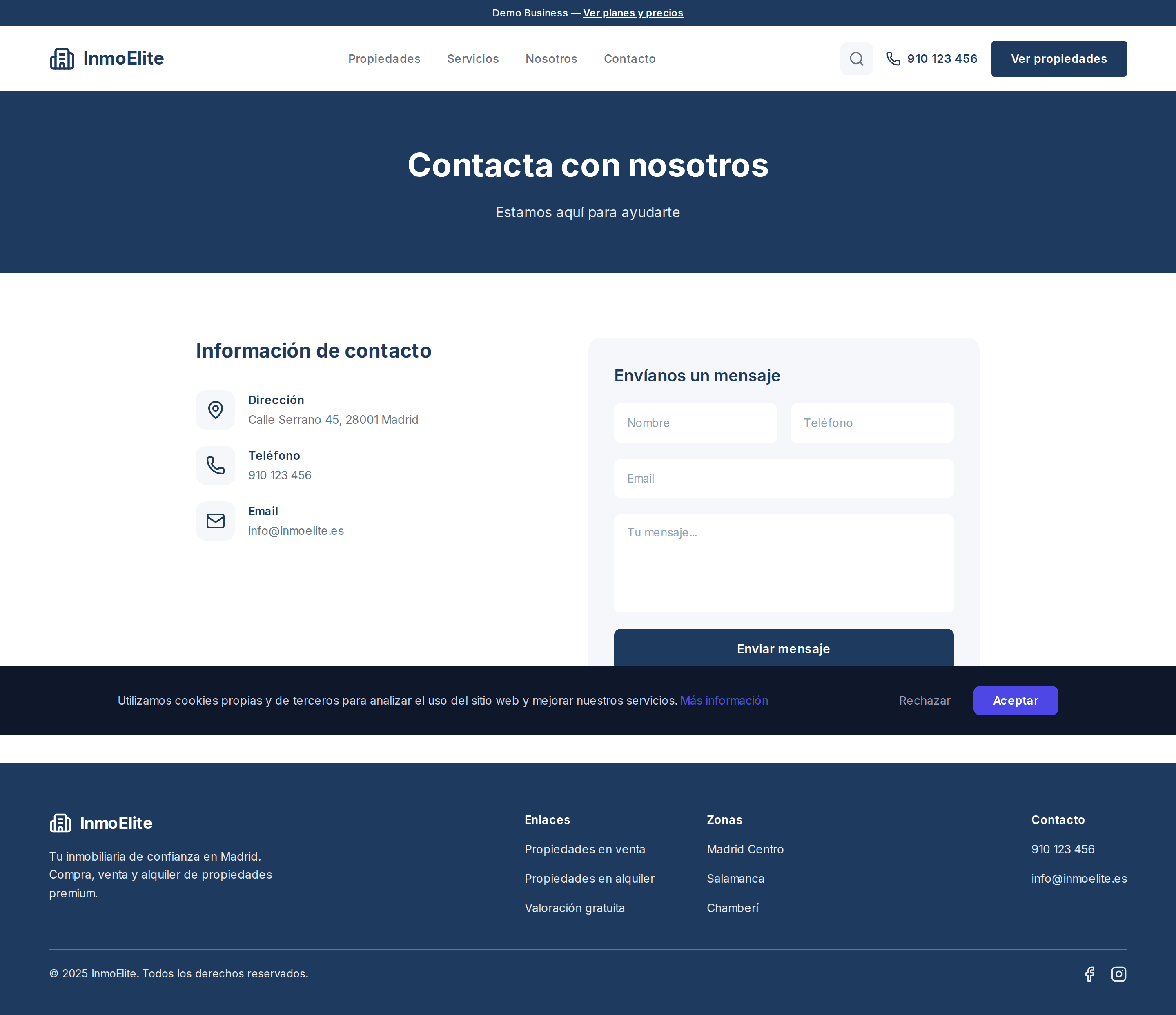Open the Nosotros navigation item

[551, 58]
